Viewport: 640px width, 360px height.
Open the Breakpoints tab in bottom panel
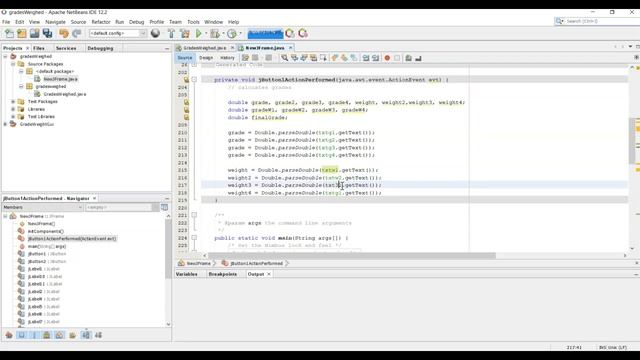(x=223, y=274)
